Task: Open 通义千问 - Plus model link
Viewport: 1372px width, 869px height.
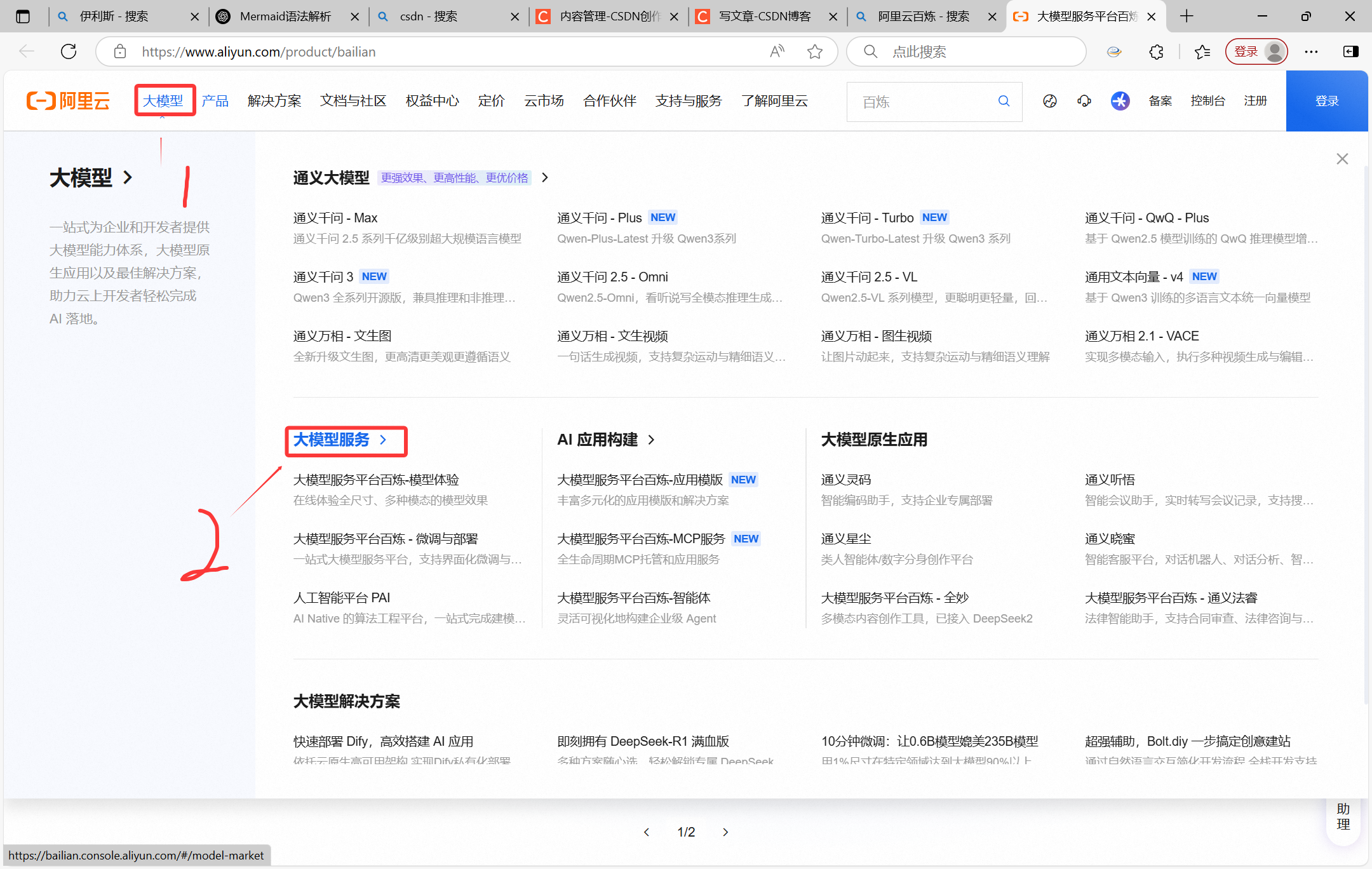Action: (600, 218)
